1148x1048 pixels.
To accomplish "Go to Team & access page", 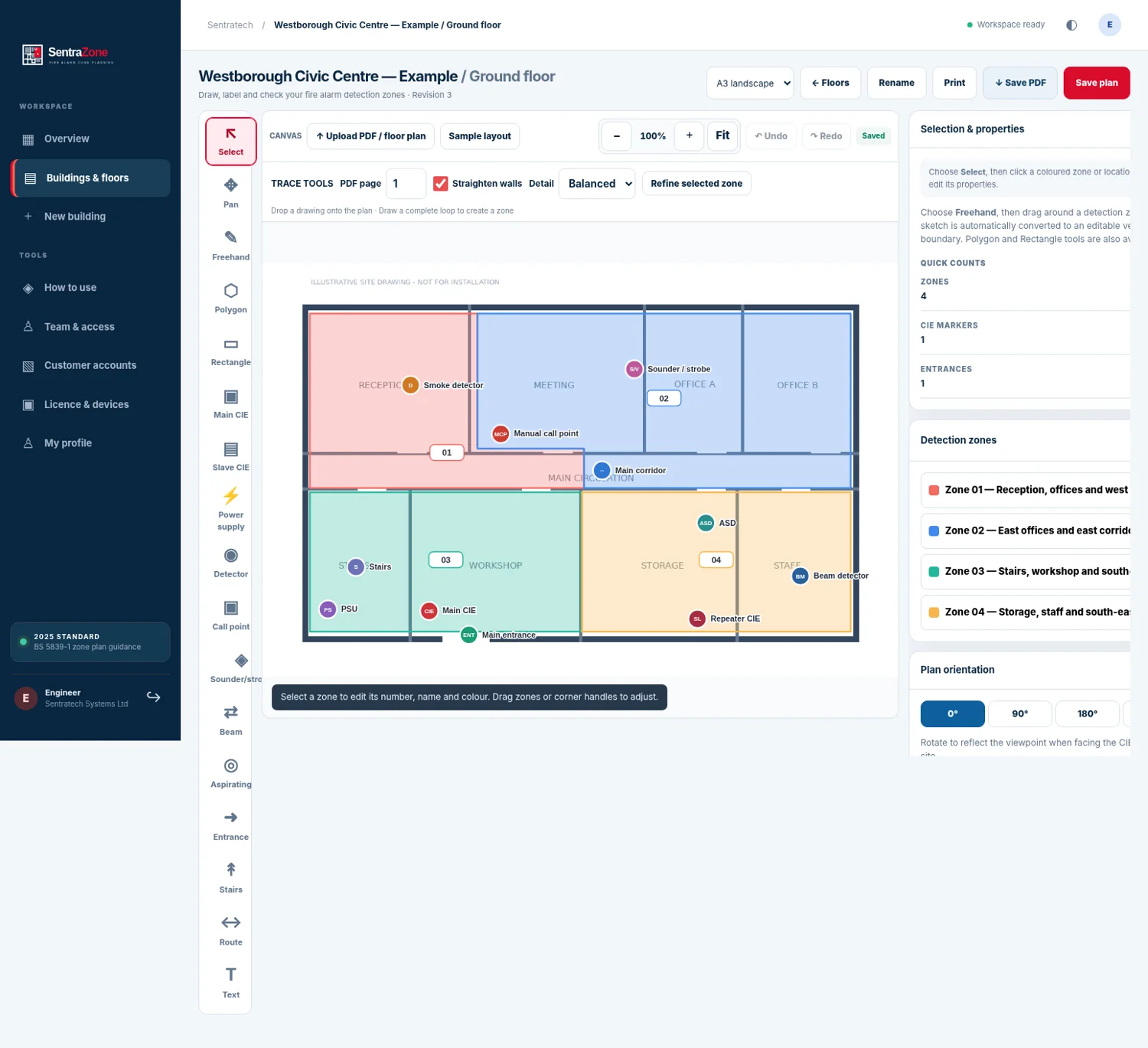I will pyautogui.click(x=90, y=327).
